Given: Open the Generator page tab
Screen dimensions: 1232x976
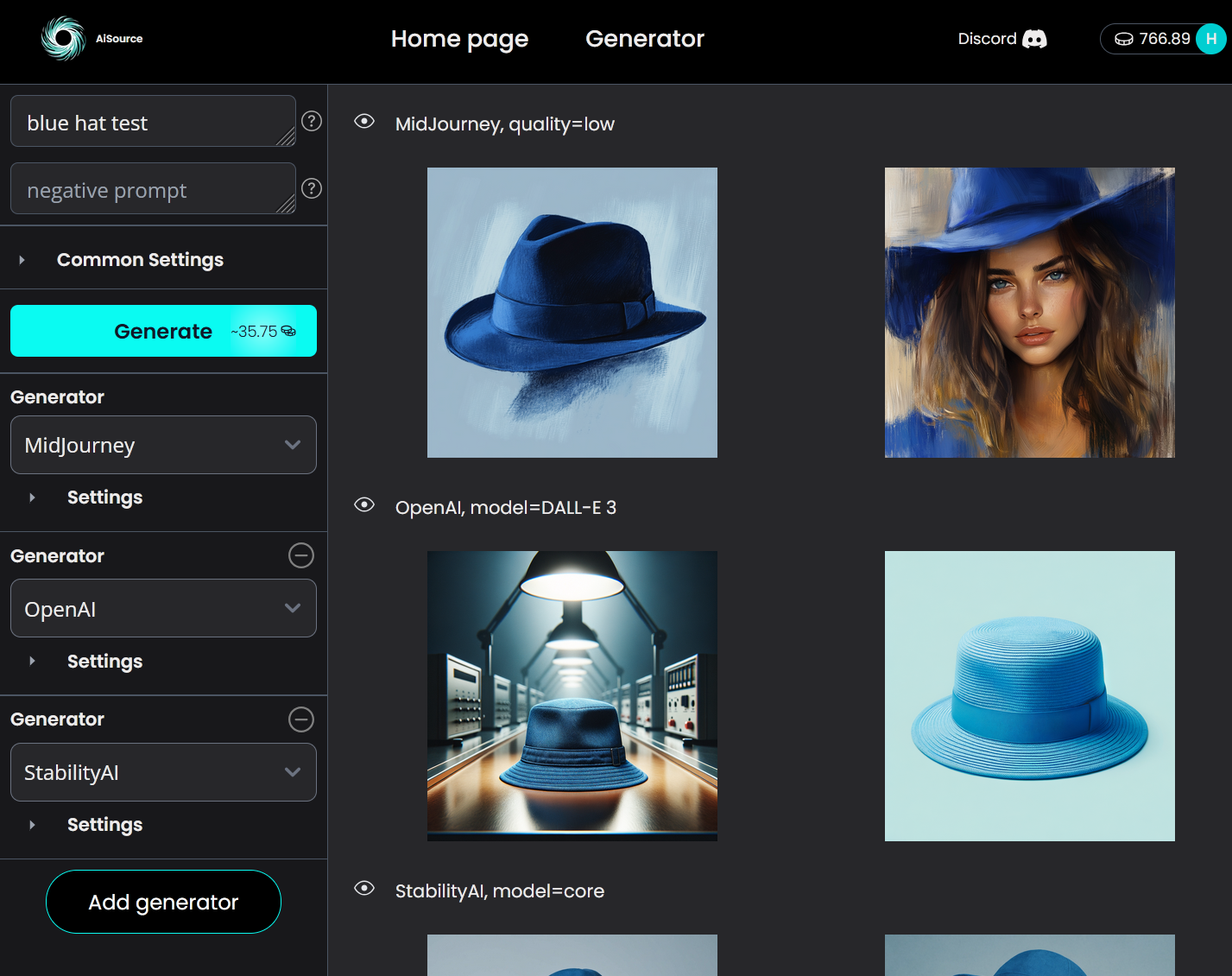Looking at the screenshot, I should coord(645,39).
